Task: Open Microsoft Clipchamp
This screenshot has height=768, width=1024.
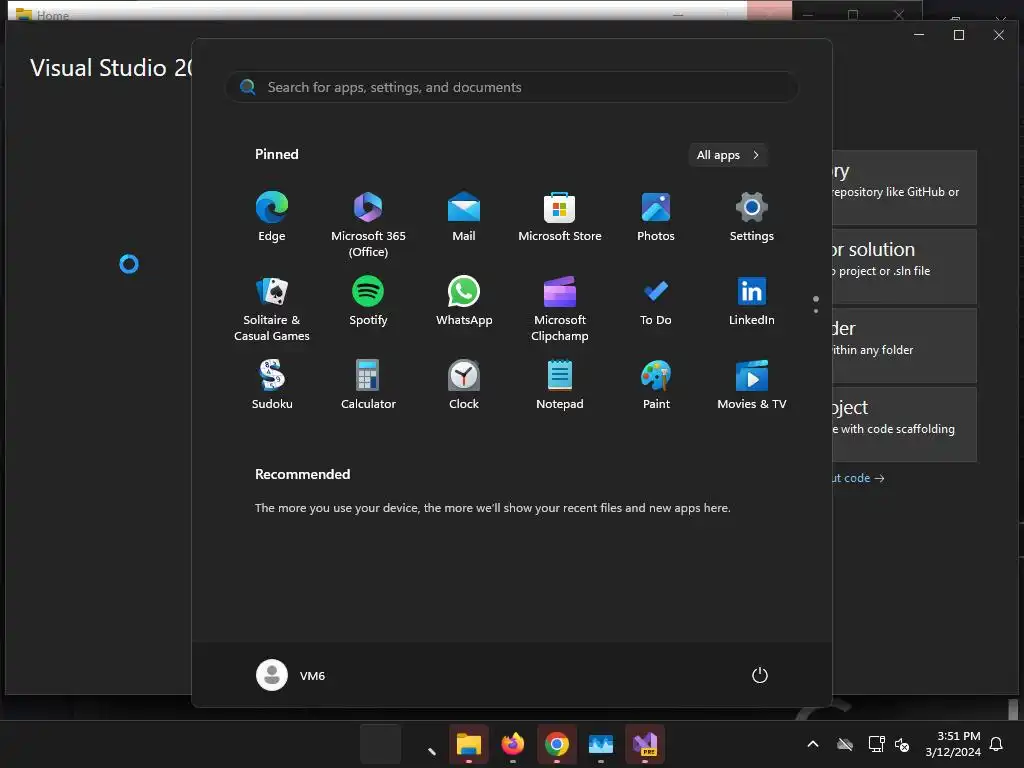Action: [560, 310]
